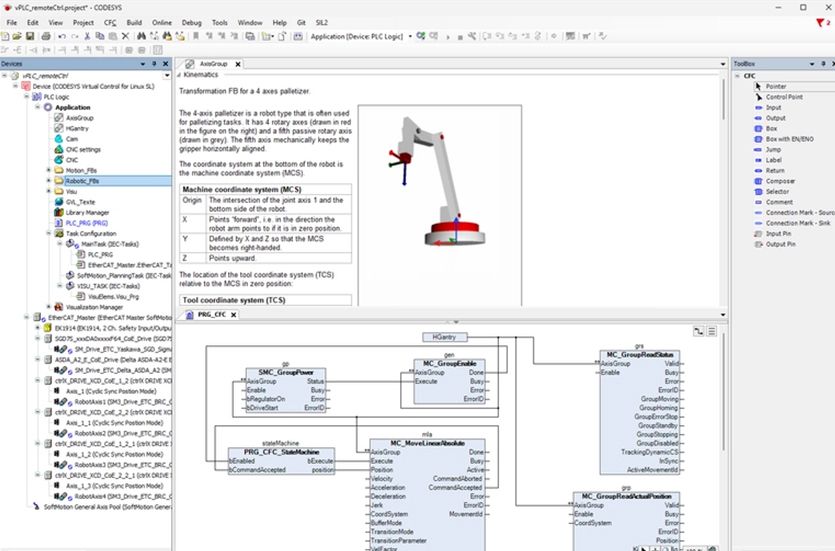The image size is (835, 551).
Task: Select Input Pin in the ToolBox
Action: pos(779,233)
